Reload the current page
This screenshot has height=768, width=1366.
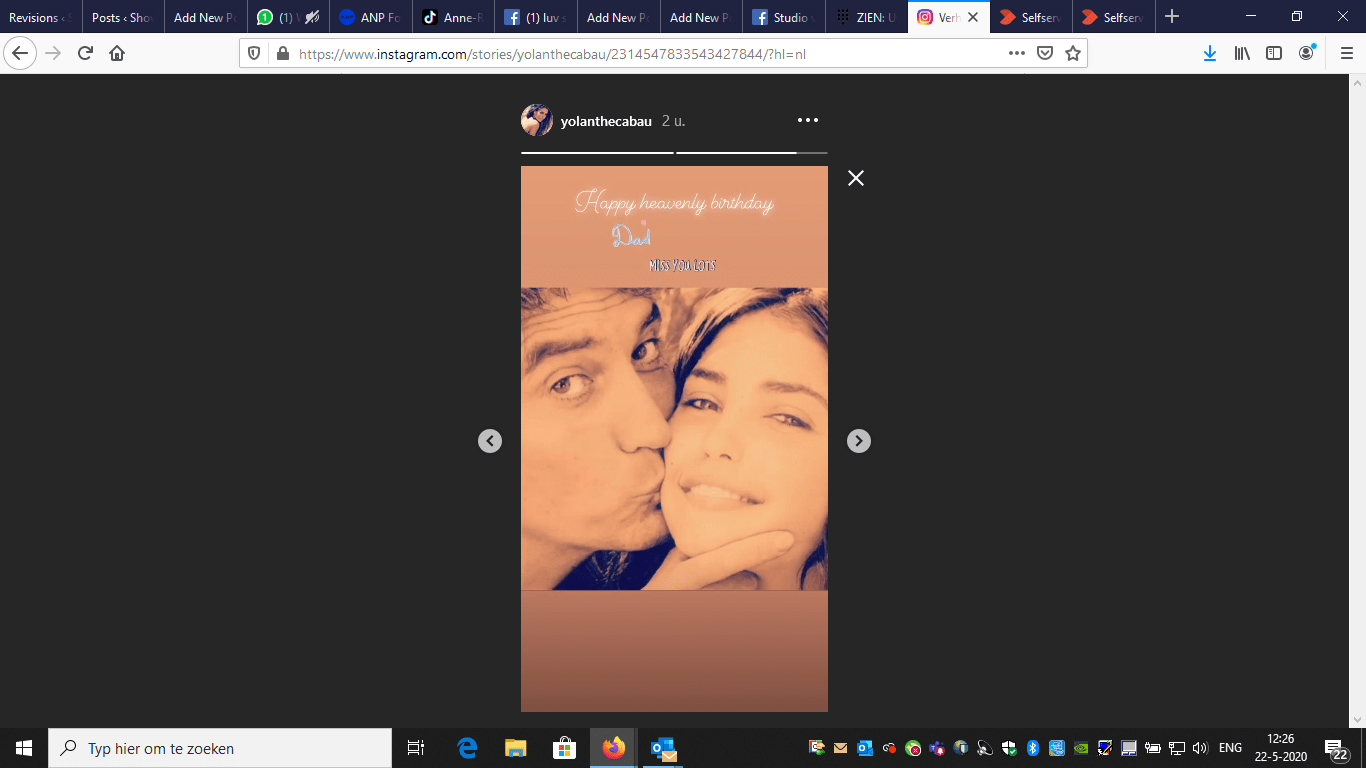tap(85, 54)
